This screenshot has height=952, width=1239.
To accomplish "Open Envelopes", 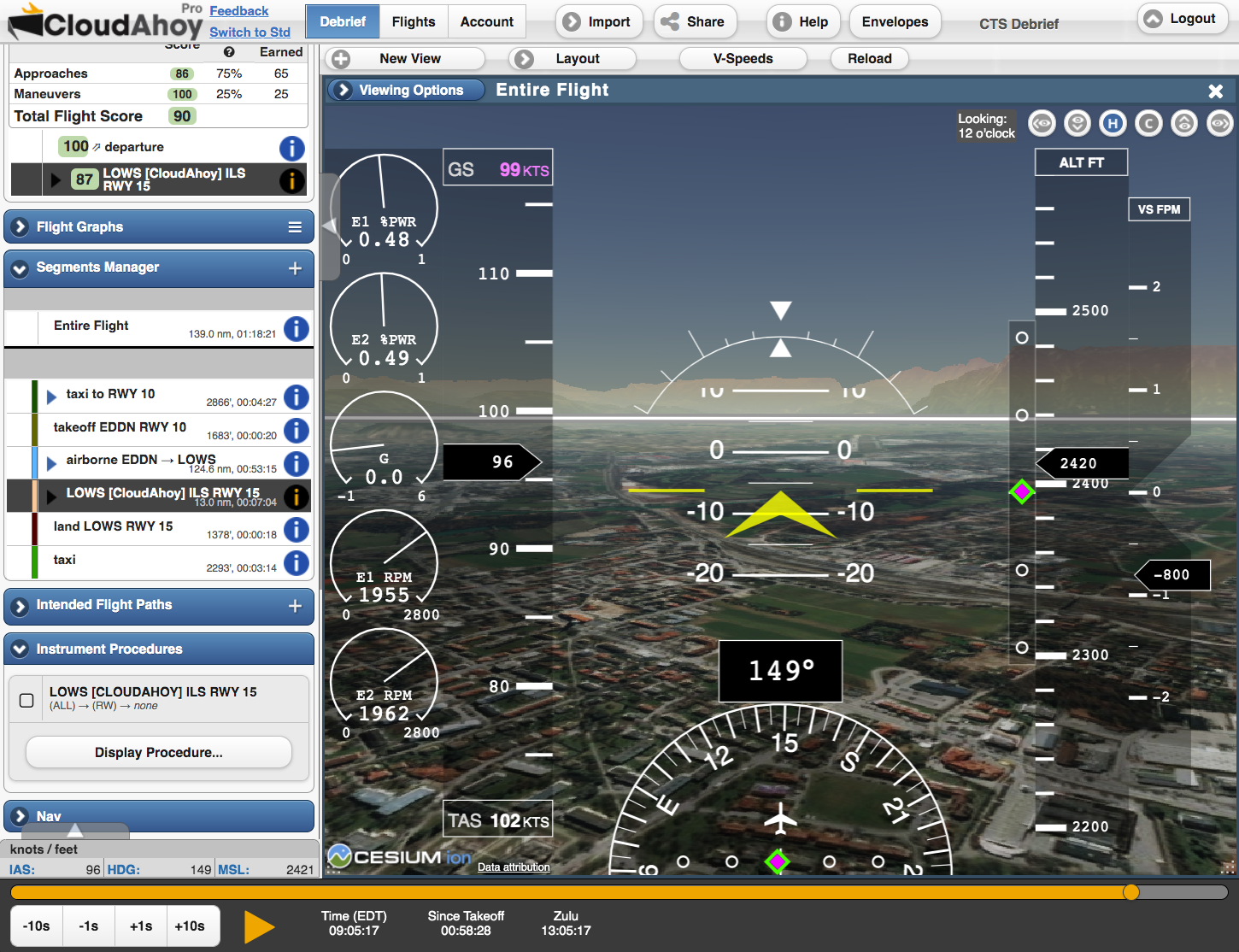I will 895,21.
